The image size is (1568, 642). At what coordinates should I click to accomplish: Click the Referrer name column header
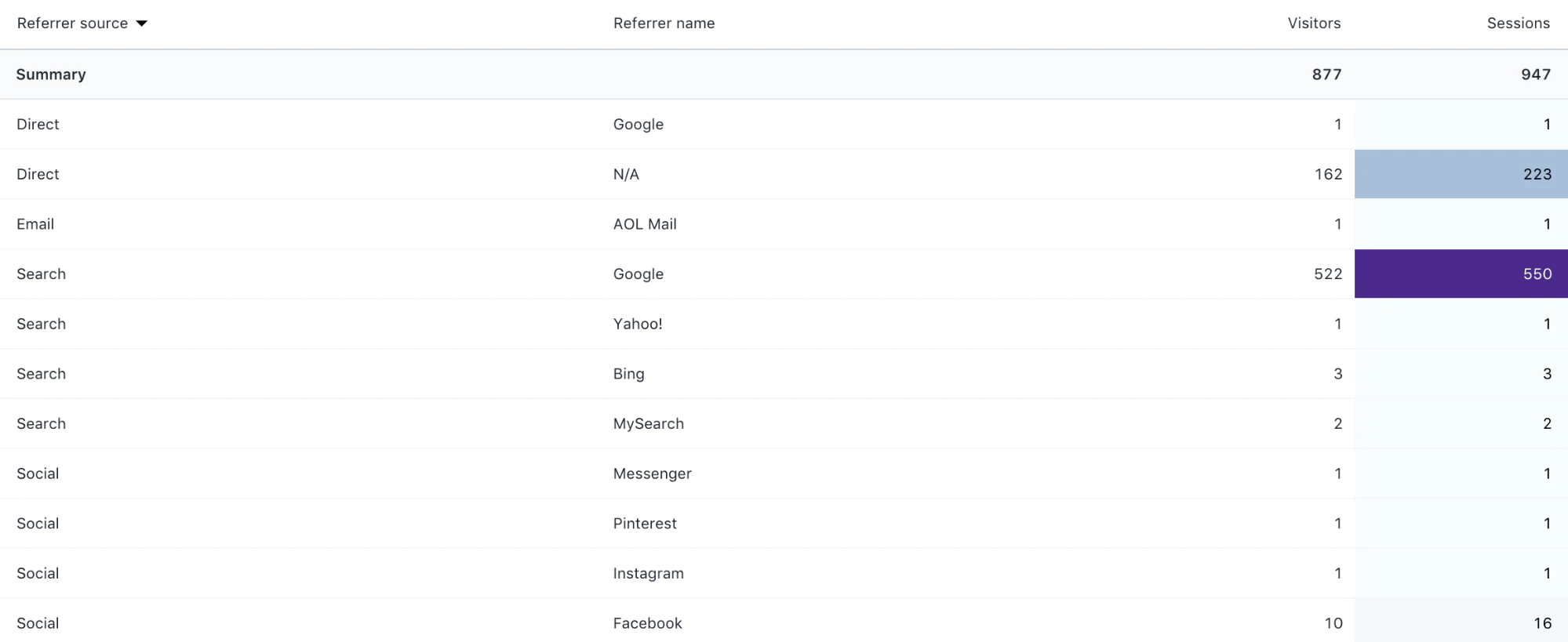(664, 24)
